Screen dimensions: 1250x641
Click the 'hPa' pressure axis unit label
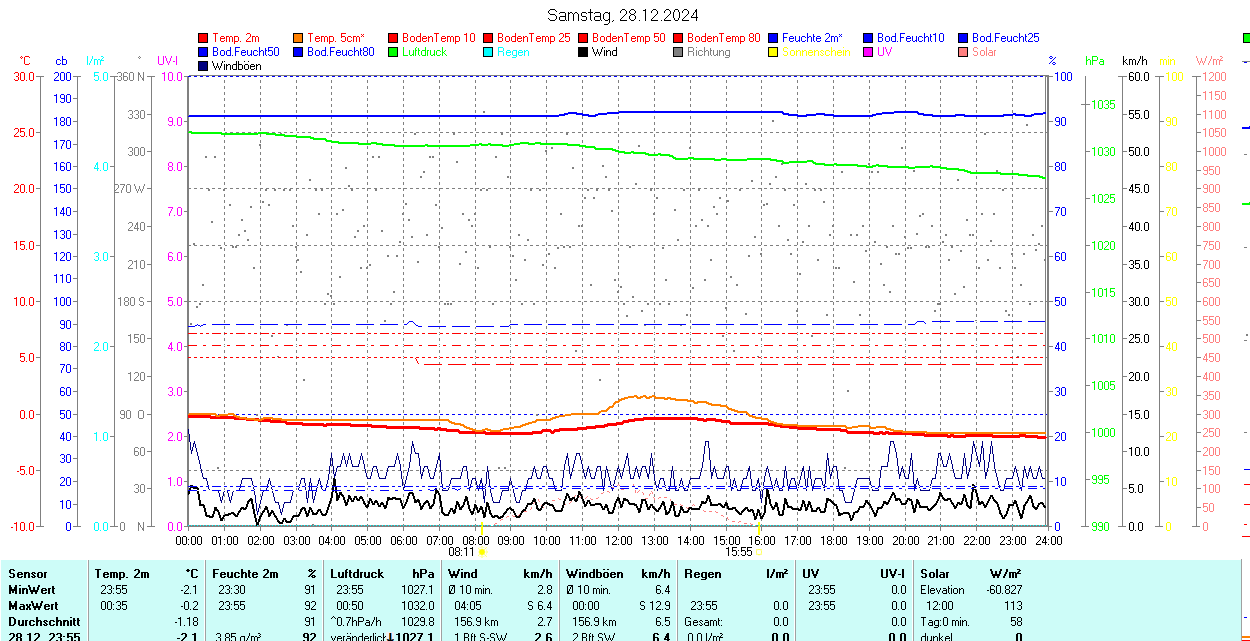coord(1095,61)
